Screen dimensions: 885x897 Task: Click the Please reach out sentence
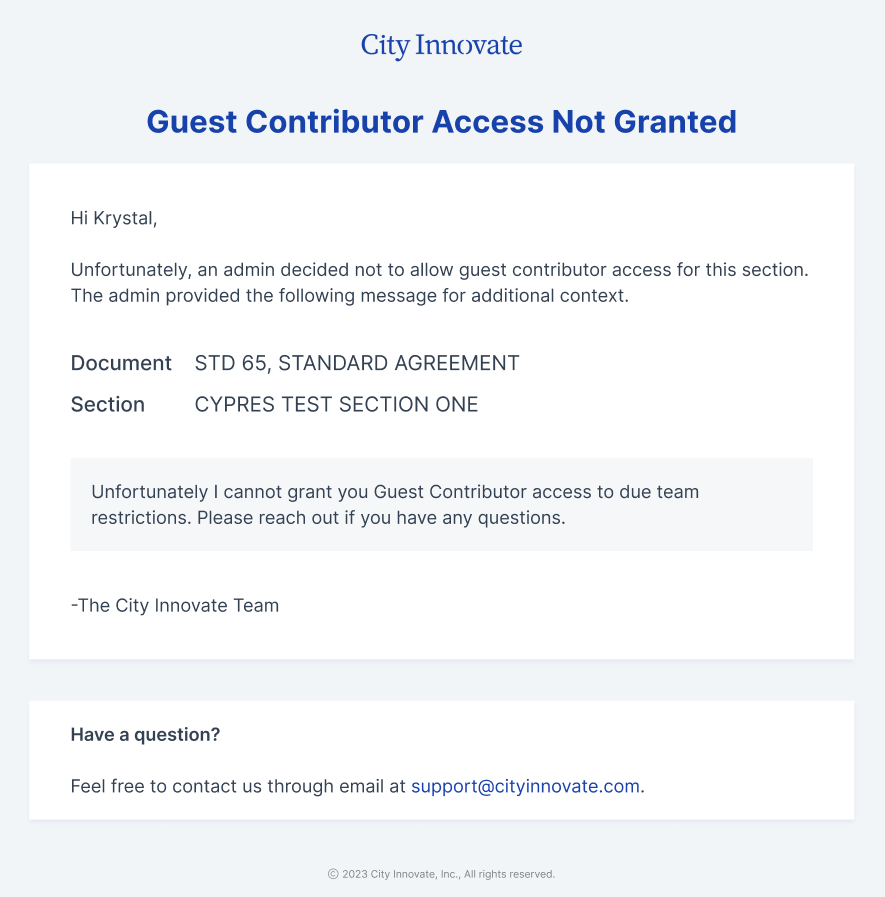pyautogui.click(x=381, y=518)
